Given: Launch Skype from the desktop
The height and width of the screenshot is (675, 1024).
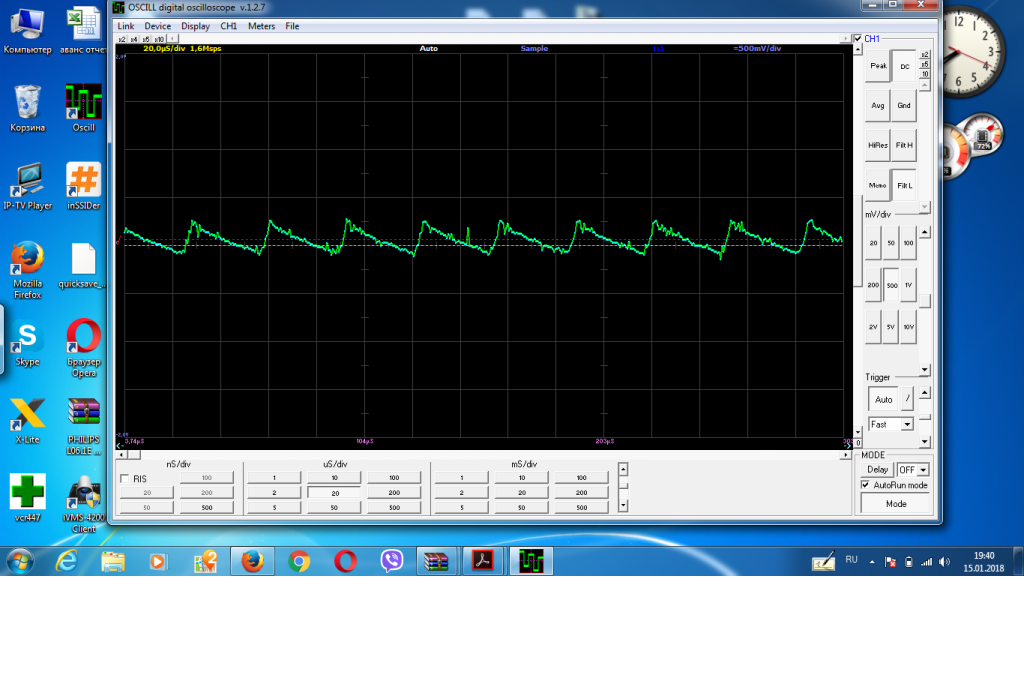Looking at the screenshot, I should tap(27, 338).
